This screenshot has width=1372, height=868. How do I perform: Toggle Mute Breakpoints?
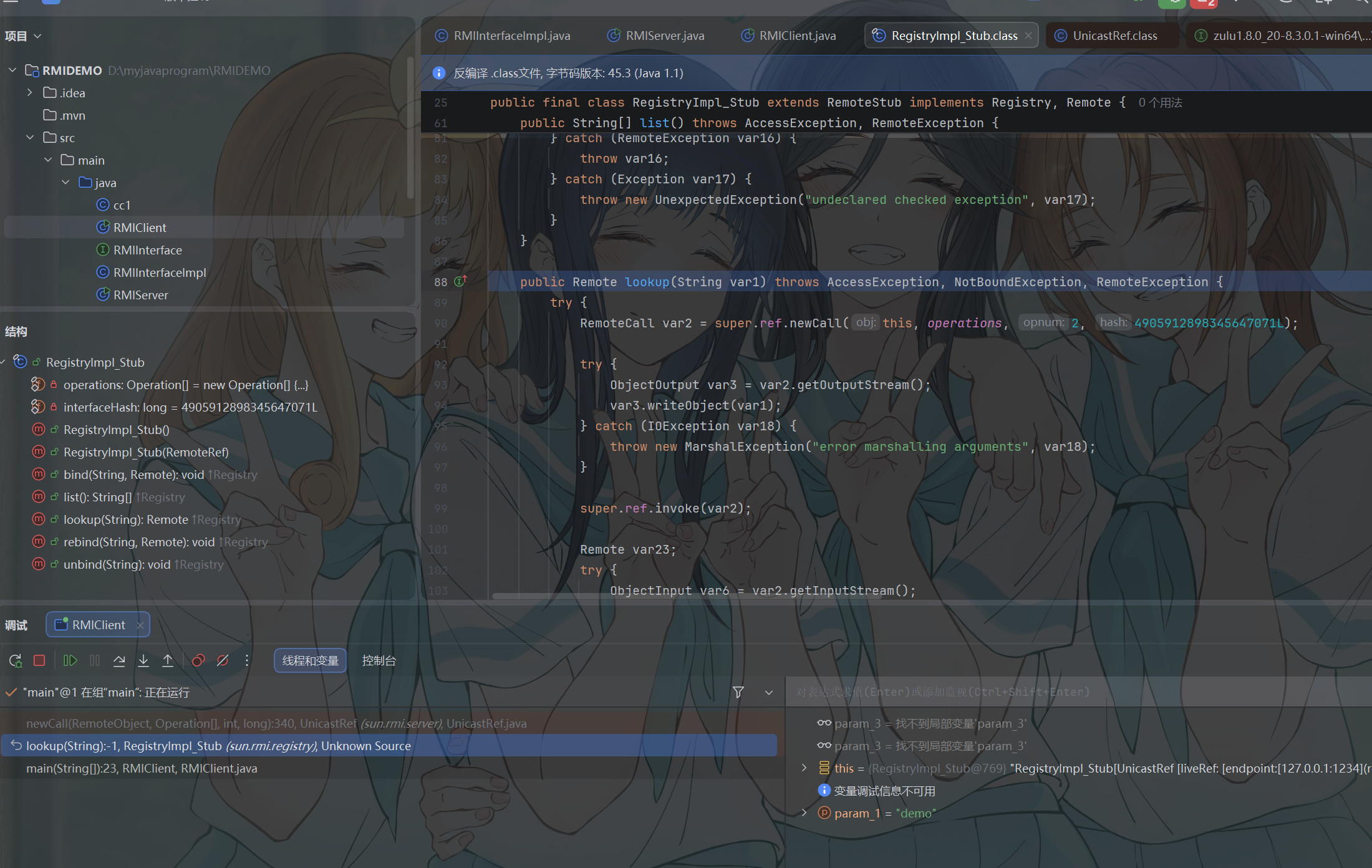[223, 660]
